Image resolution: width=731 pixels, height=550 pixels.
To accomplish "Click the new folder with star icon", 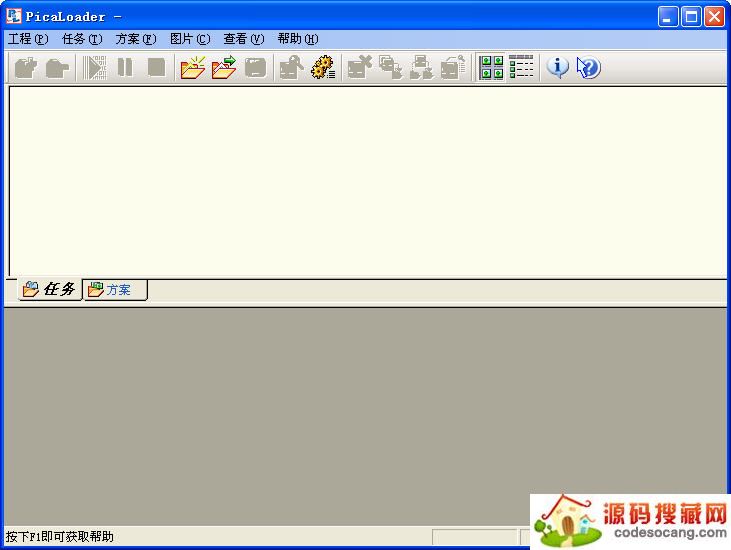I will click(x=192, y=68).
